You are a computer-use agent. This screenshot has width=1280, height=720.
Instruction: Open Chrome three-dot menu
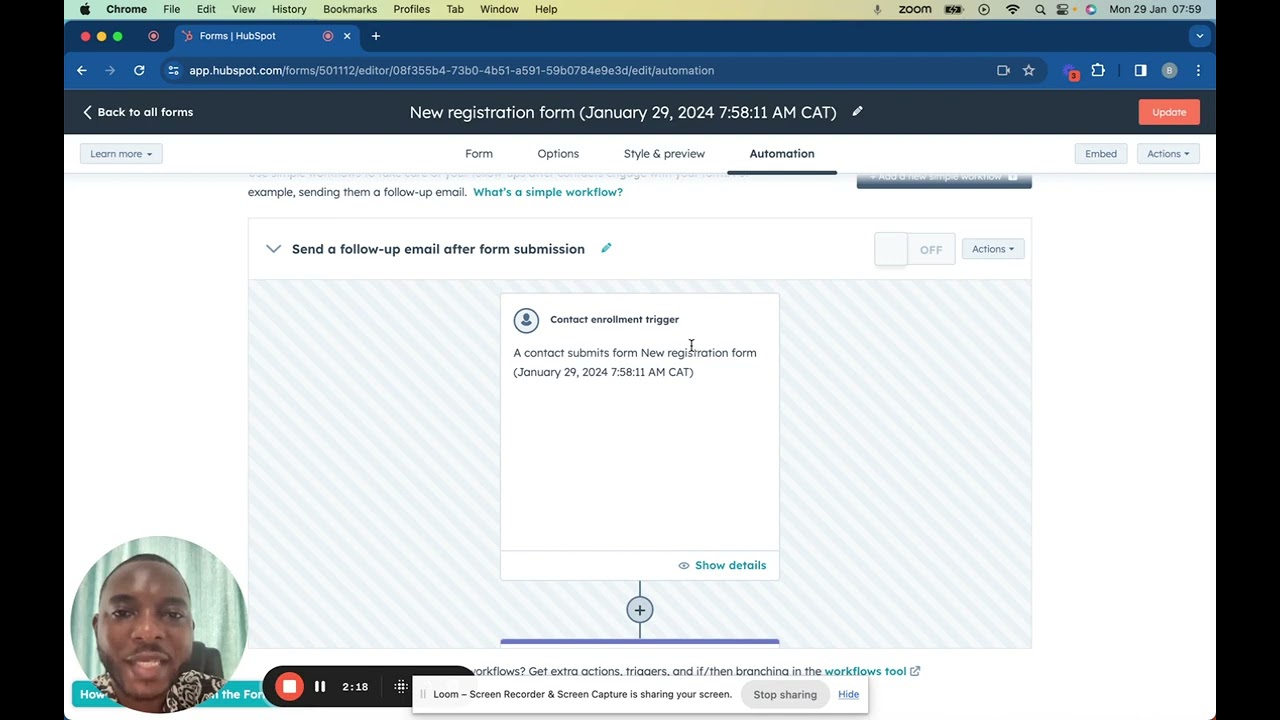click(x=1198, y=70)
